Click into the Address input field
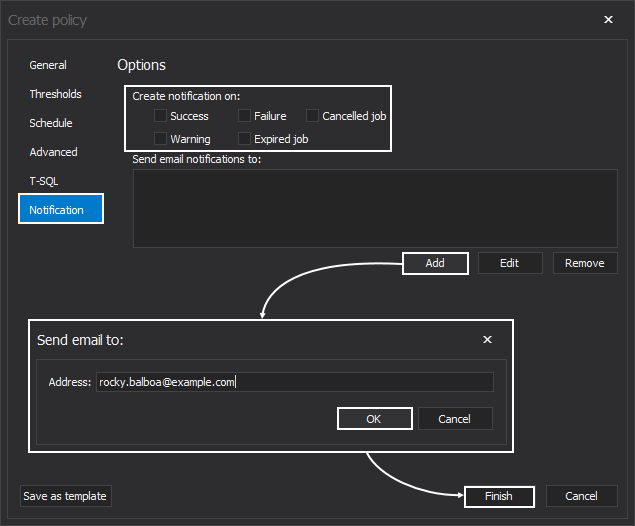The height and width of the screenshot is (526, 635). click(x=295, y=382)
